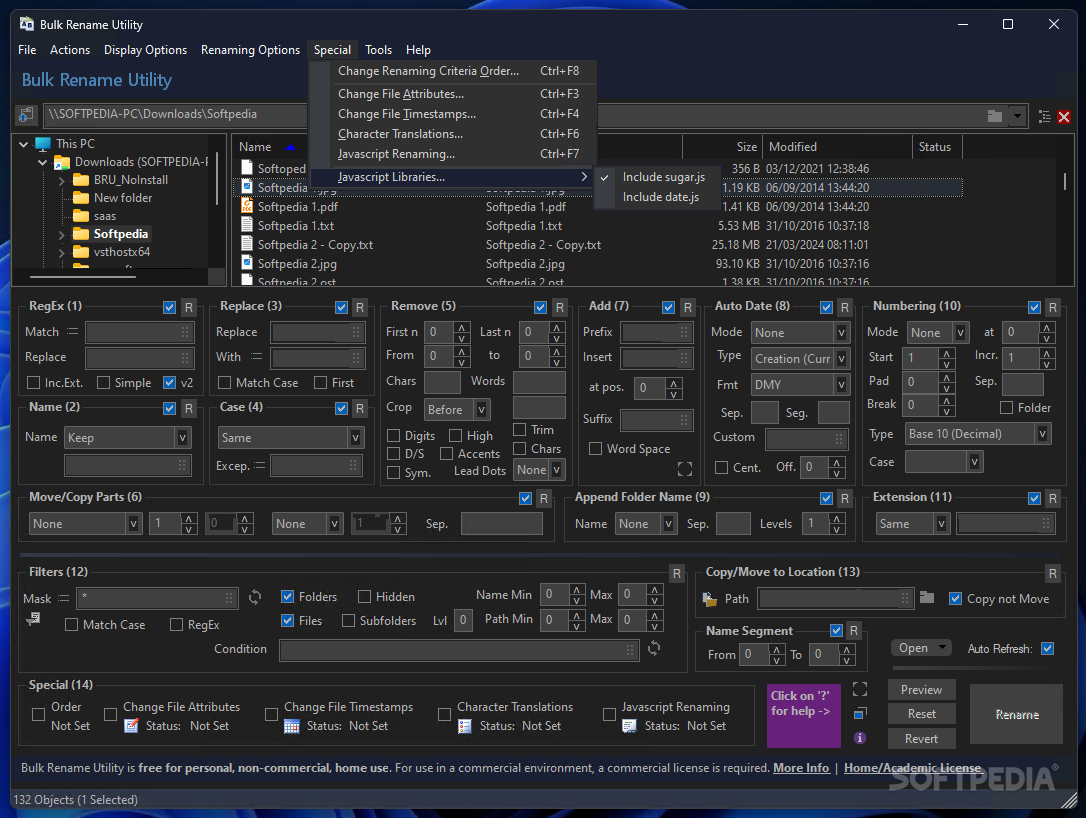Click the Filters mask refresh icon

click(255, 597)
